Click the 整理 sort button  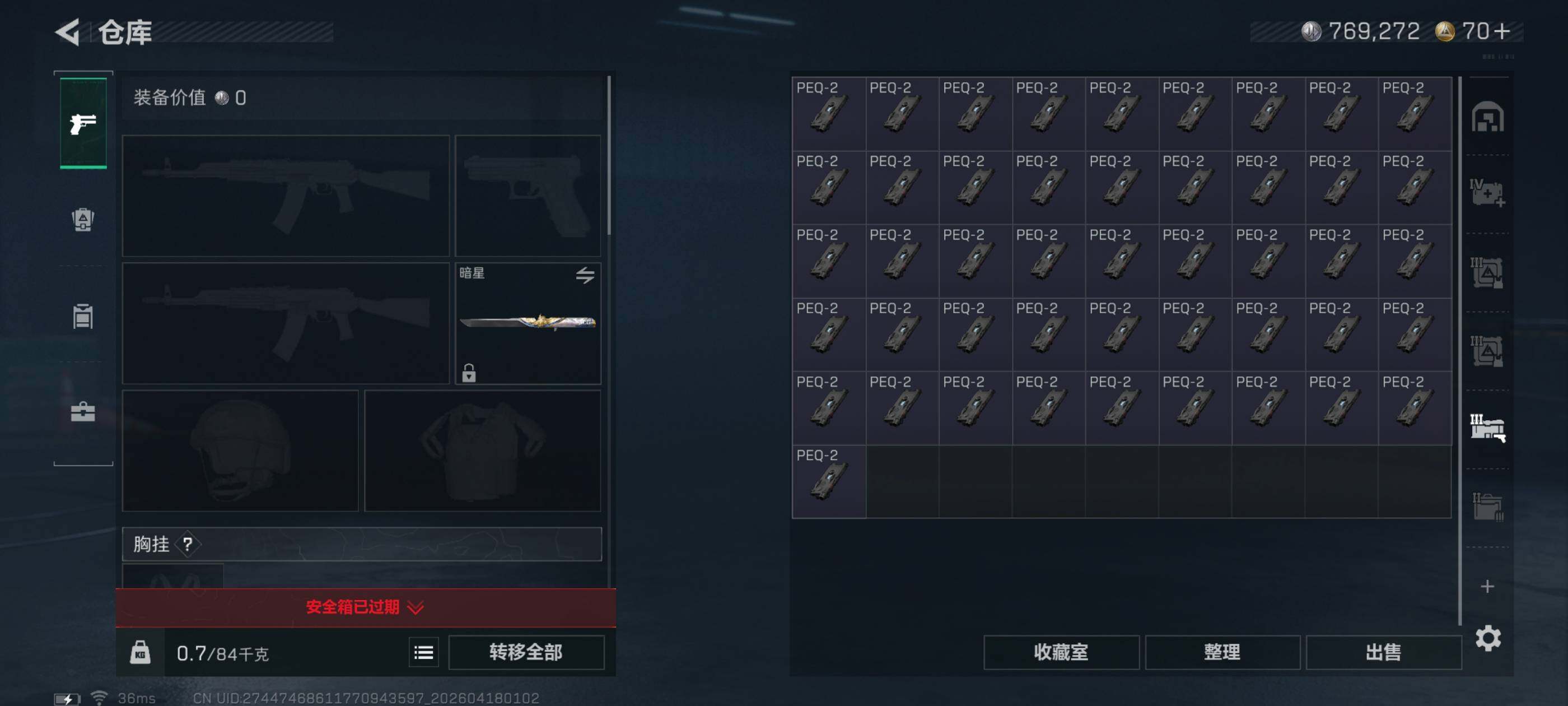[x=1222, y=652]
